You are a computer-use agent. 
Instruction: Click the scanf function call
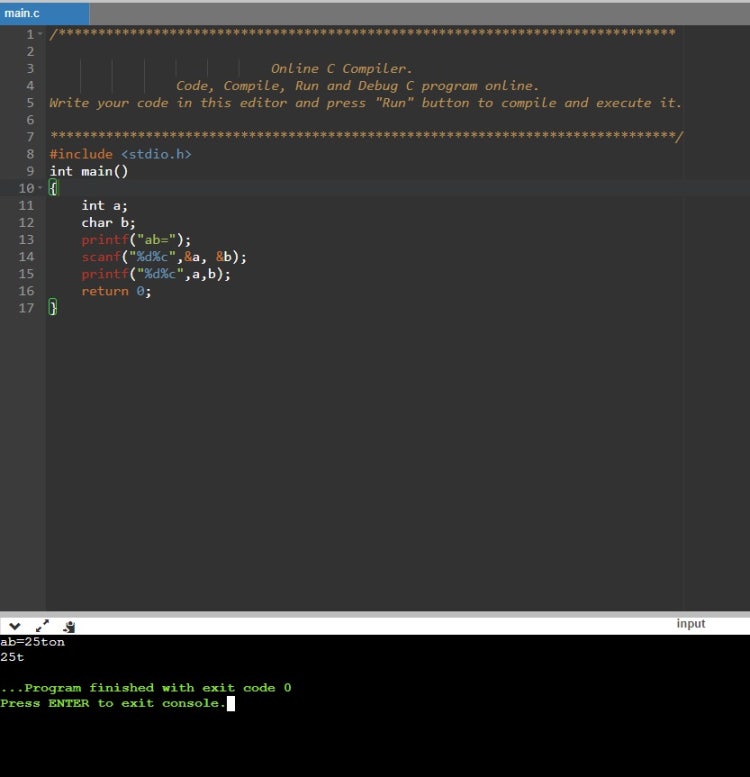(99, 257)
